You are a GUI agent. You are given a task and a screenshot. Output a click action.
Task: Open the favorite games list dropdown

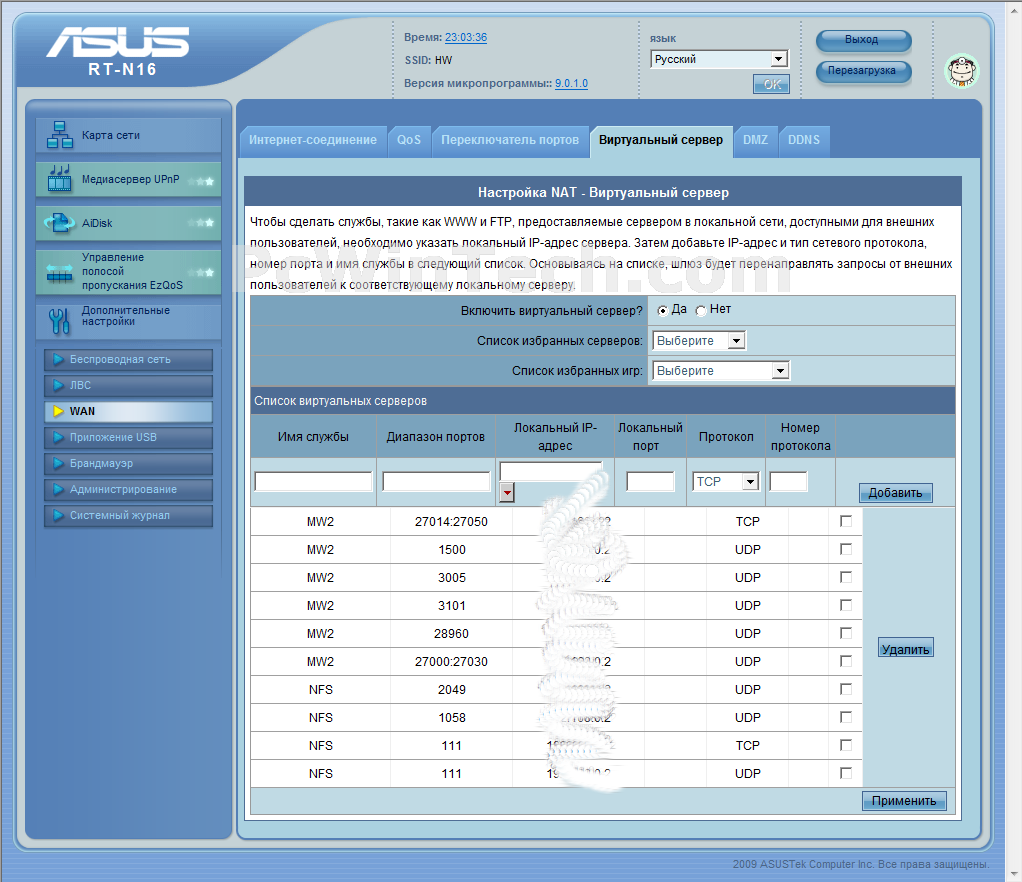tap(721, 370)
